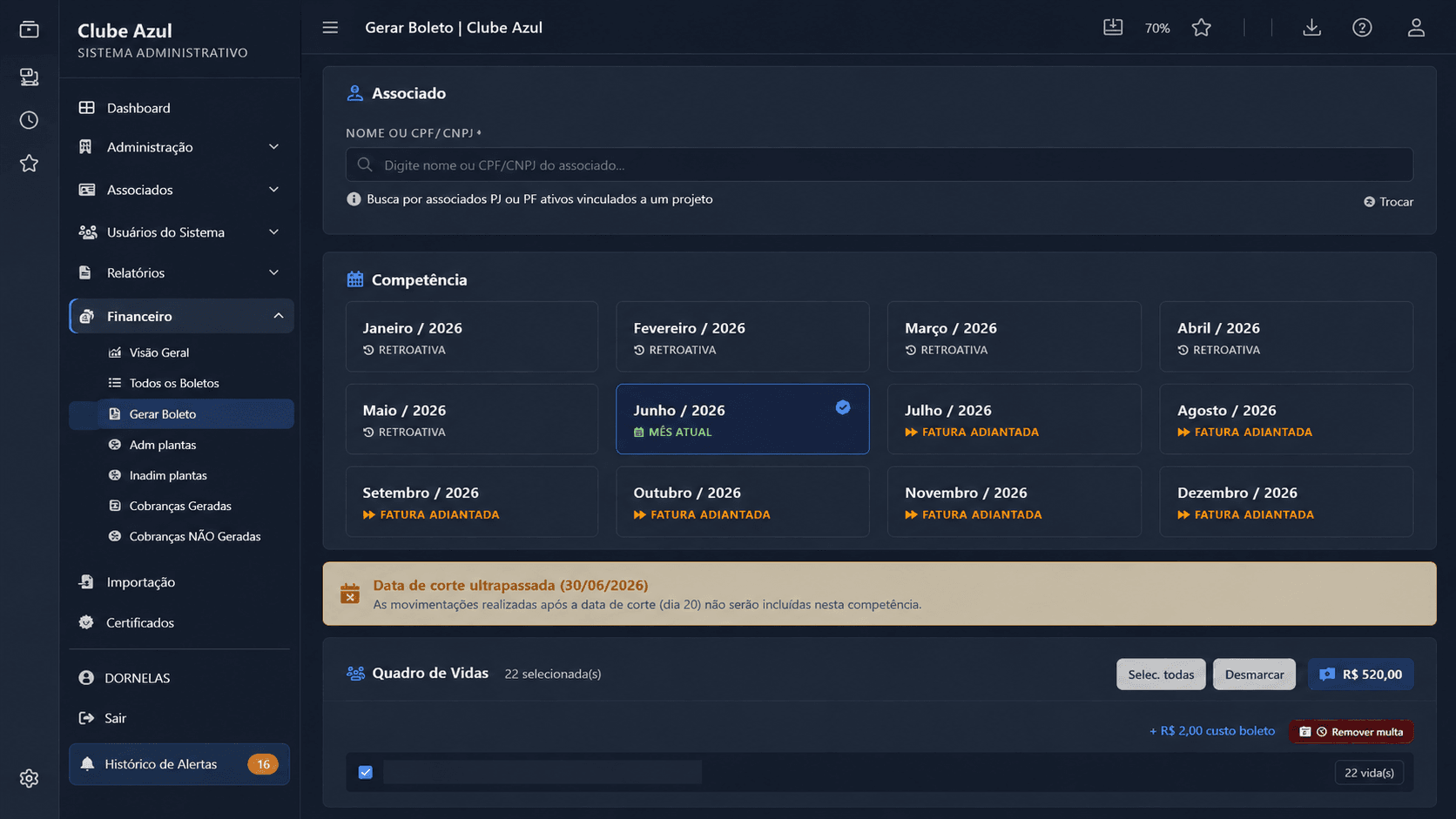Select Dezembro / 2026 competência card

1285,501
